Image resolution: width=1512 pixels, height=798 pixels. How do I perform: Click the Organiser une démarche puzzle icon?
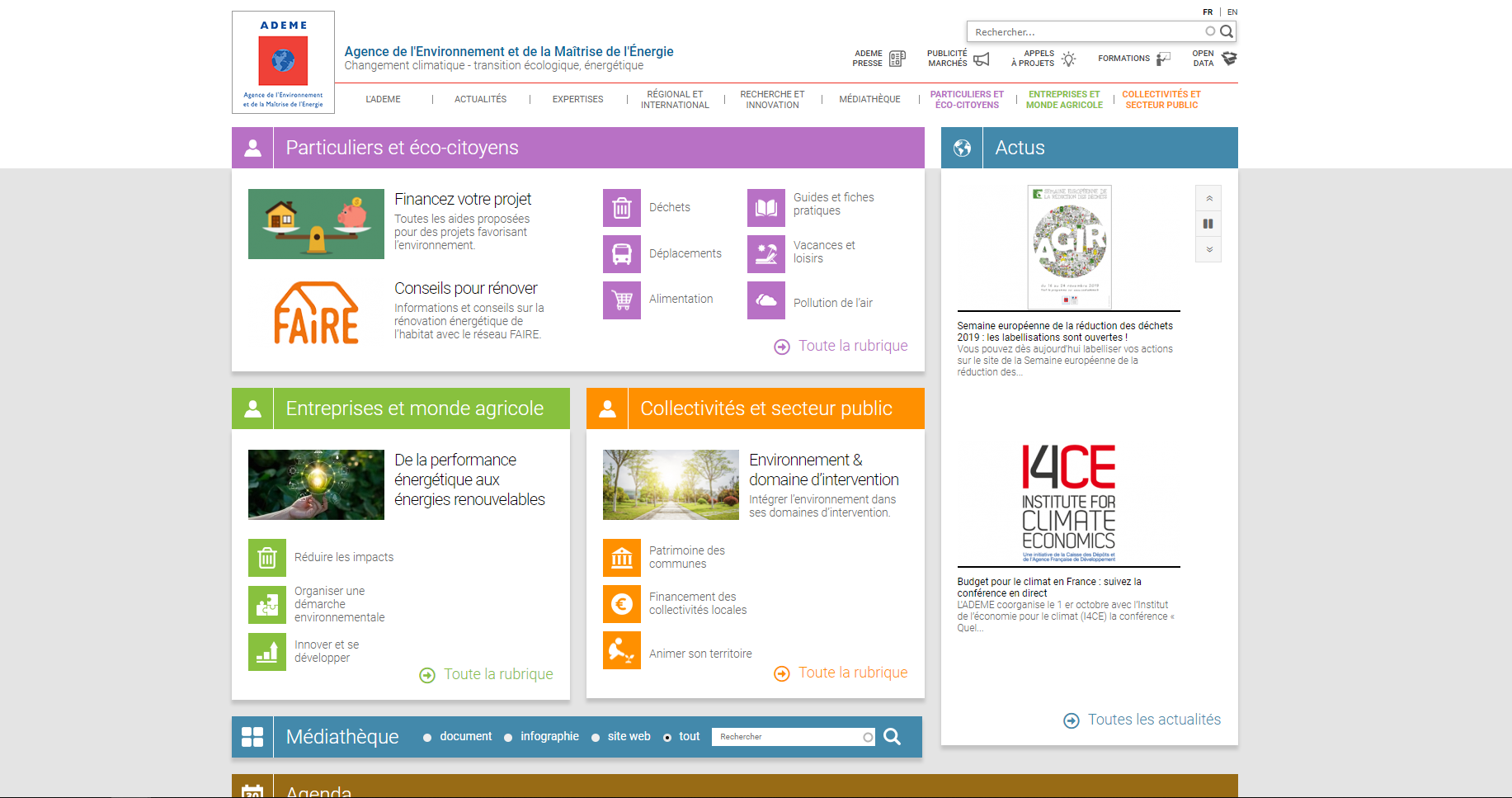click(x=267, y=605)
